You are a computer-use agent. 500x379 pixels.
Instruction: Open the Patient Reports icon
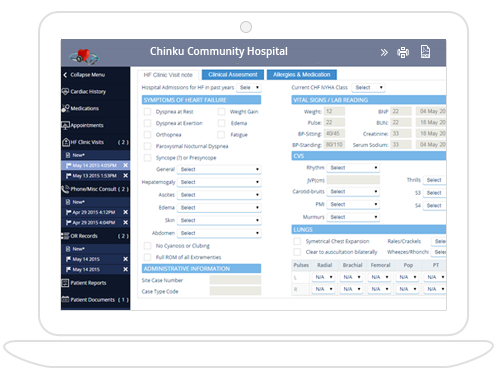coord(65,283)
